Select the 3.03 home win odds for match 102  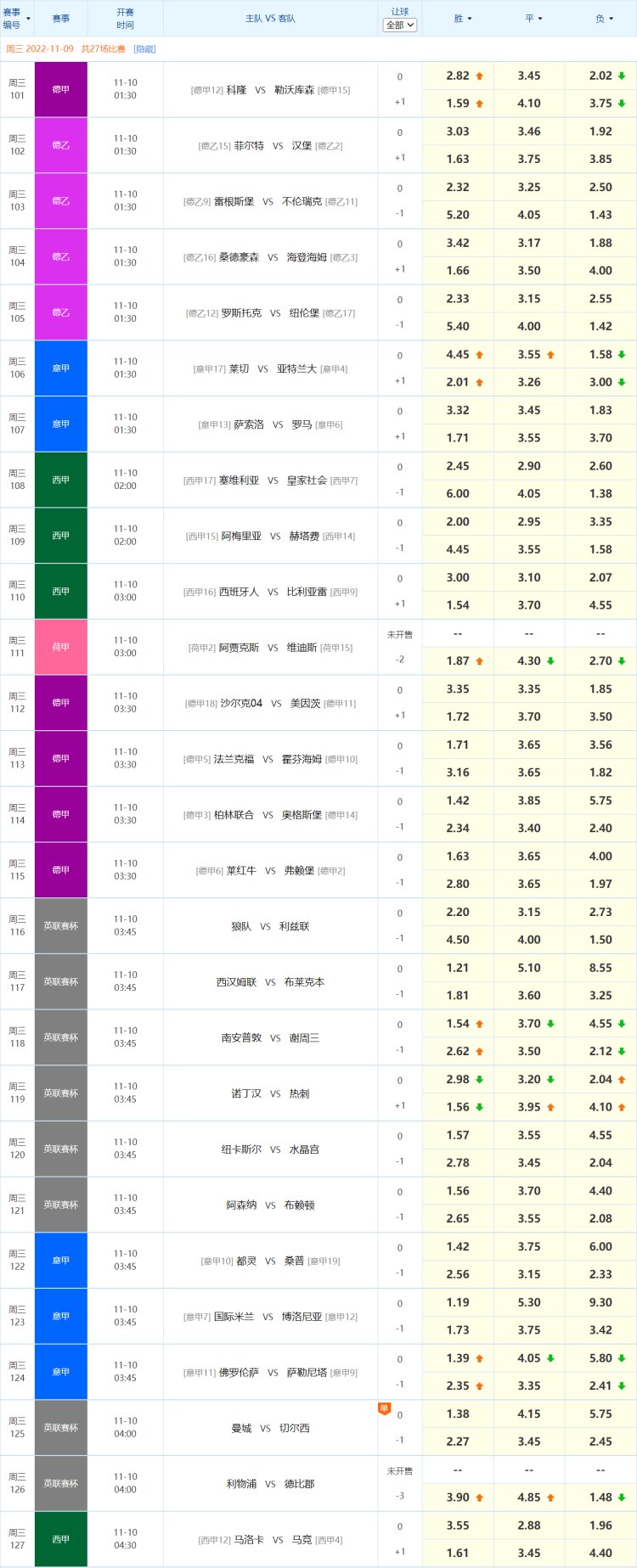pyautogui.click(x=458, y=132)
